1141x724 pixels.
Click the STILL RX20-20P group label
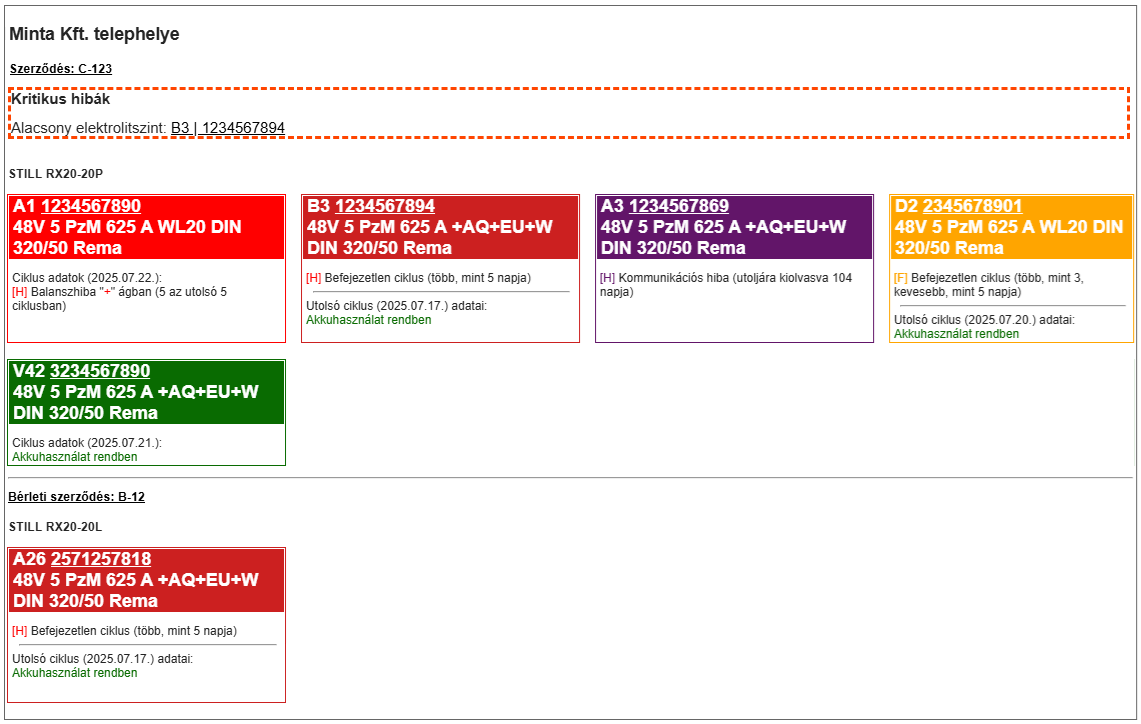point(56,174)
